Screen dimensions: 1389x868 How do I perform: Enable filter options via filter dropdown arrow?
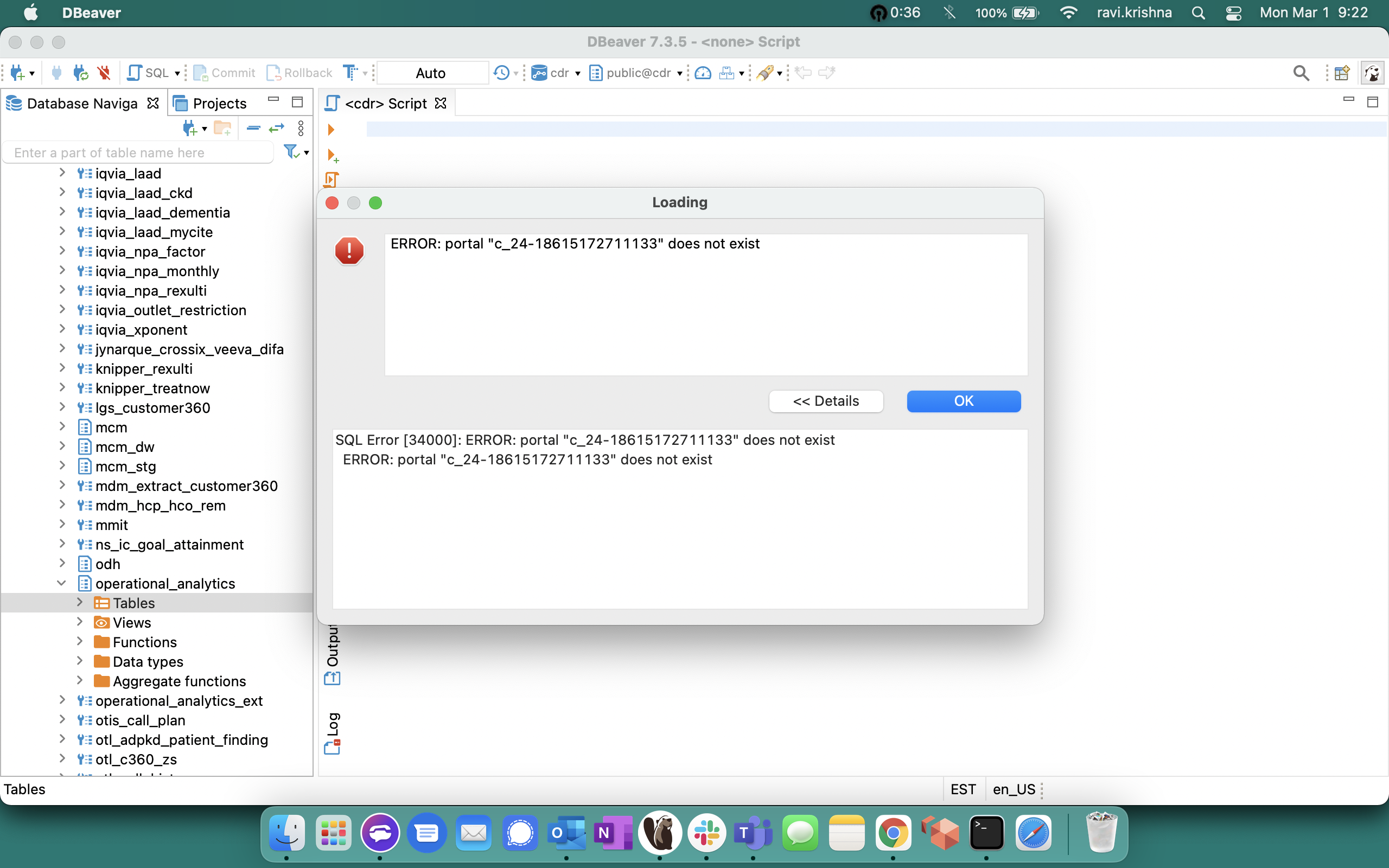point(306,152)
